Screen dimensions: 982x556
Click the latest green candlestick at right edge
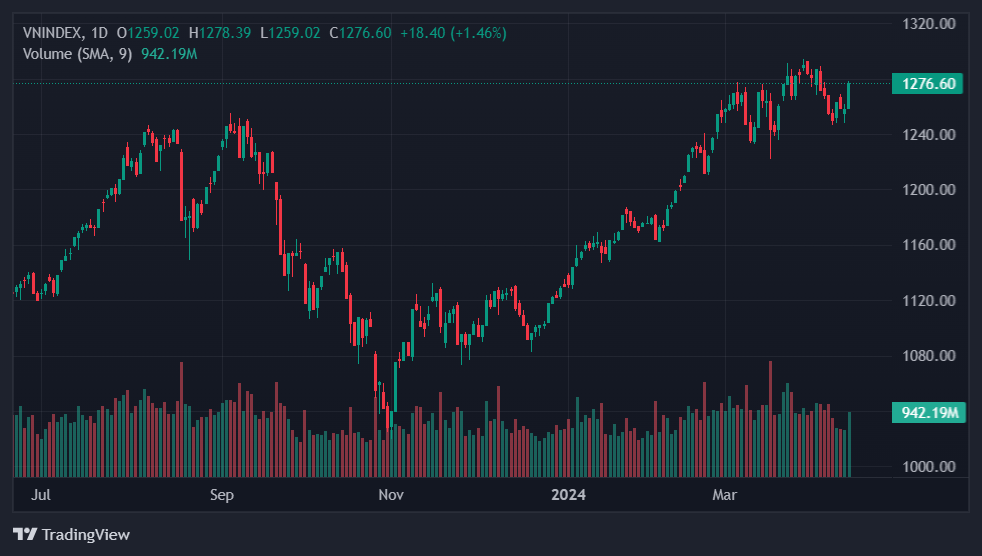coord(849,96)
